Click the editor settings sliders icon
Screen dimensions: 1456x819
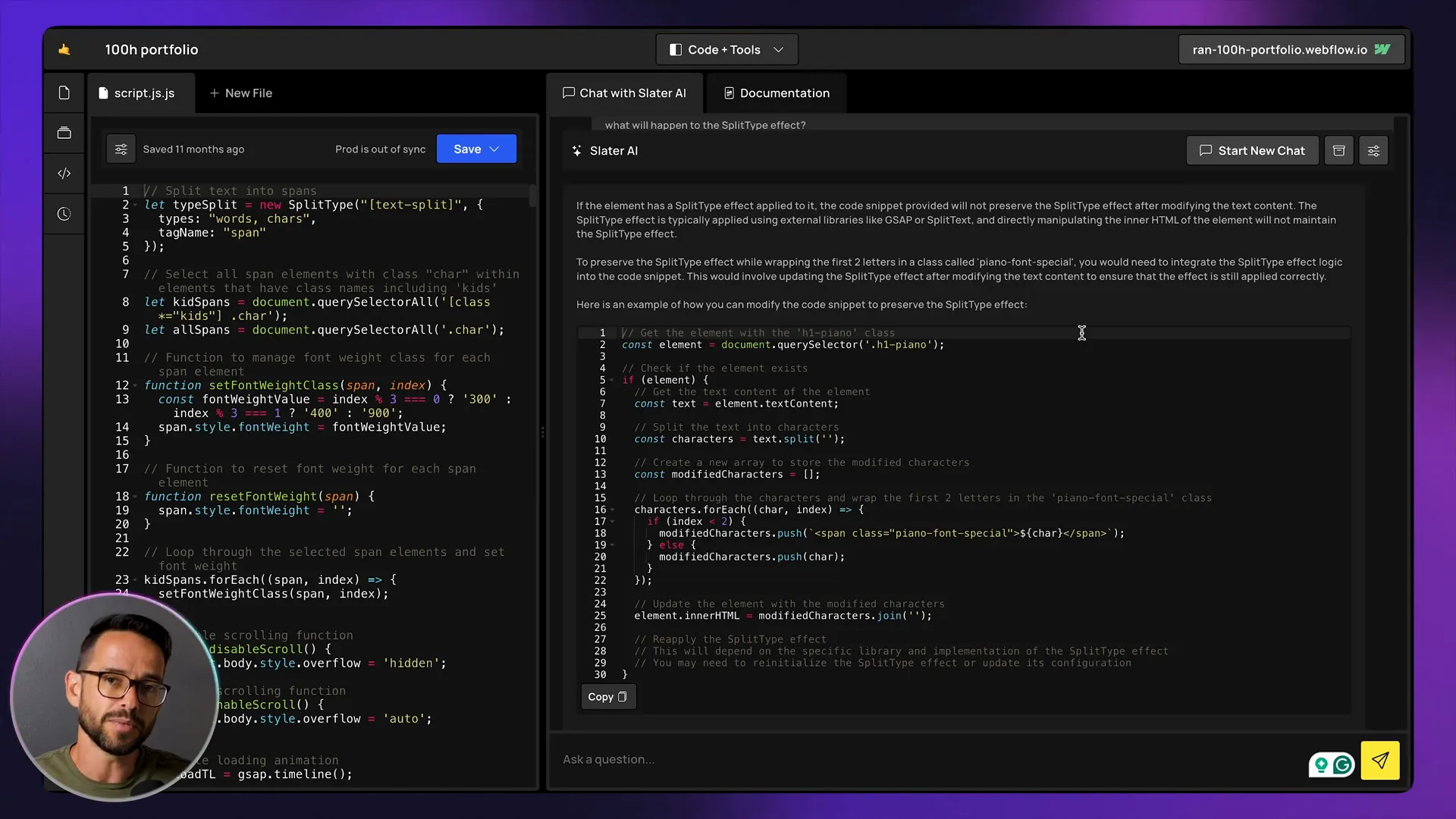pos(121,149)
